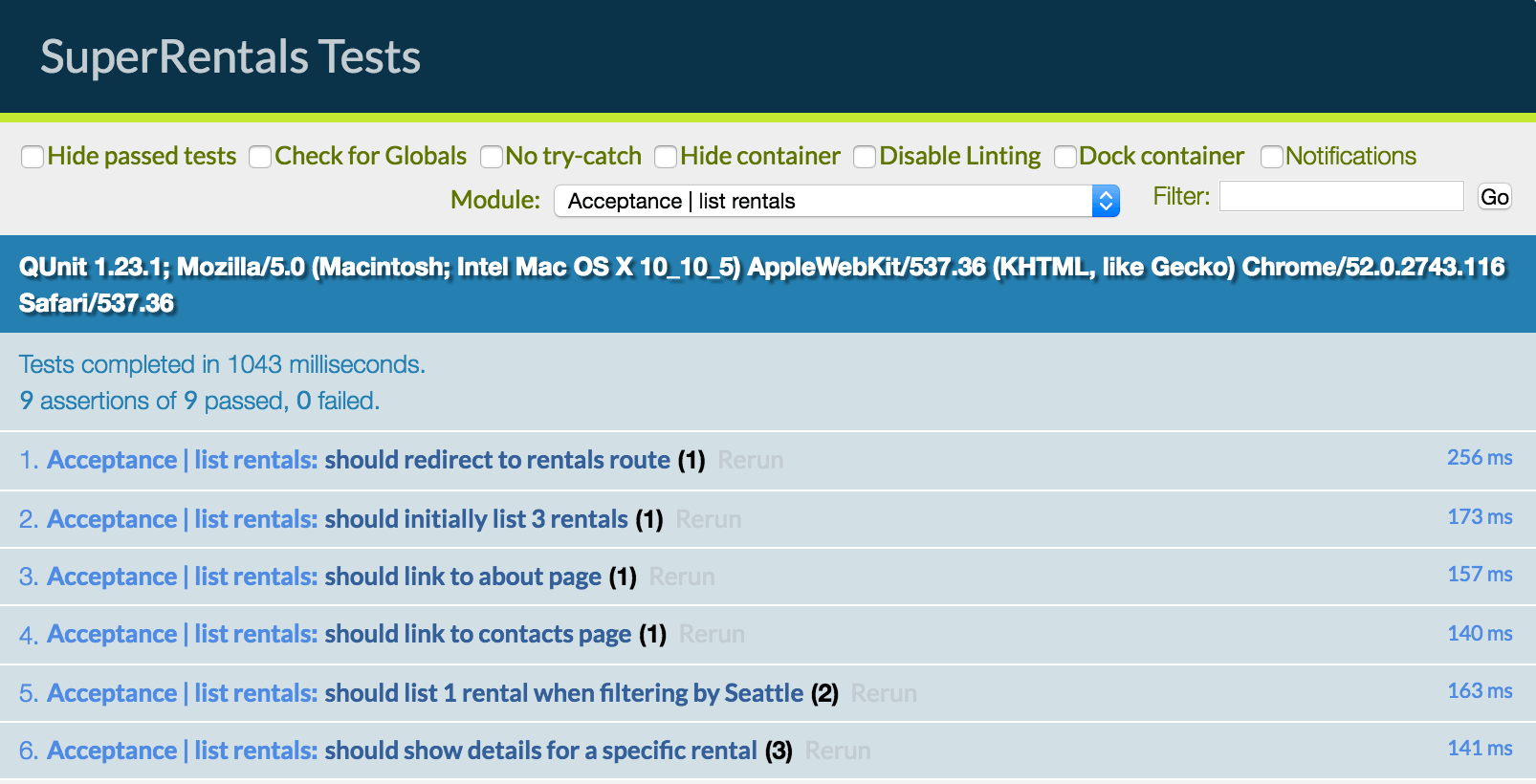Enable the No try-catch option
Image resolution: width=1536 pixels, height=784 pixels.
[492, 157]
